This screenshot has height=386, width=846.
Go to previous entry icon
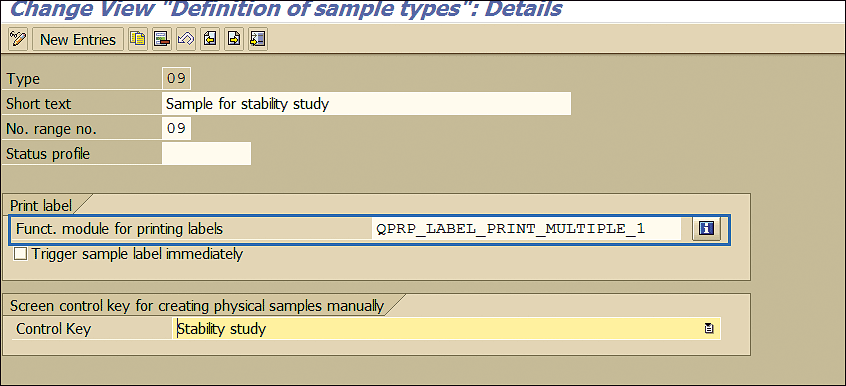[x=210, y=39]
